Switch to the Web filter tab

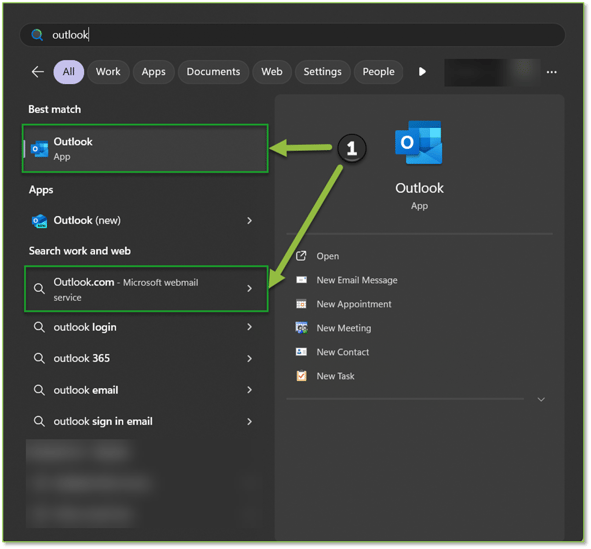click(272, 72)
